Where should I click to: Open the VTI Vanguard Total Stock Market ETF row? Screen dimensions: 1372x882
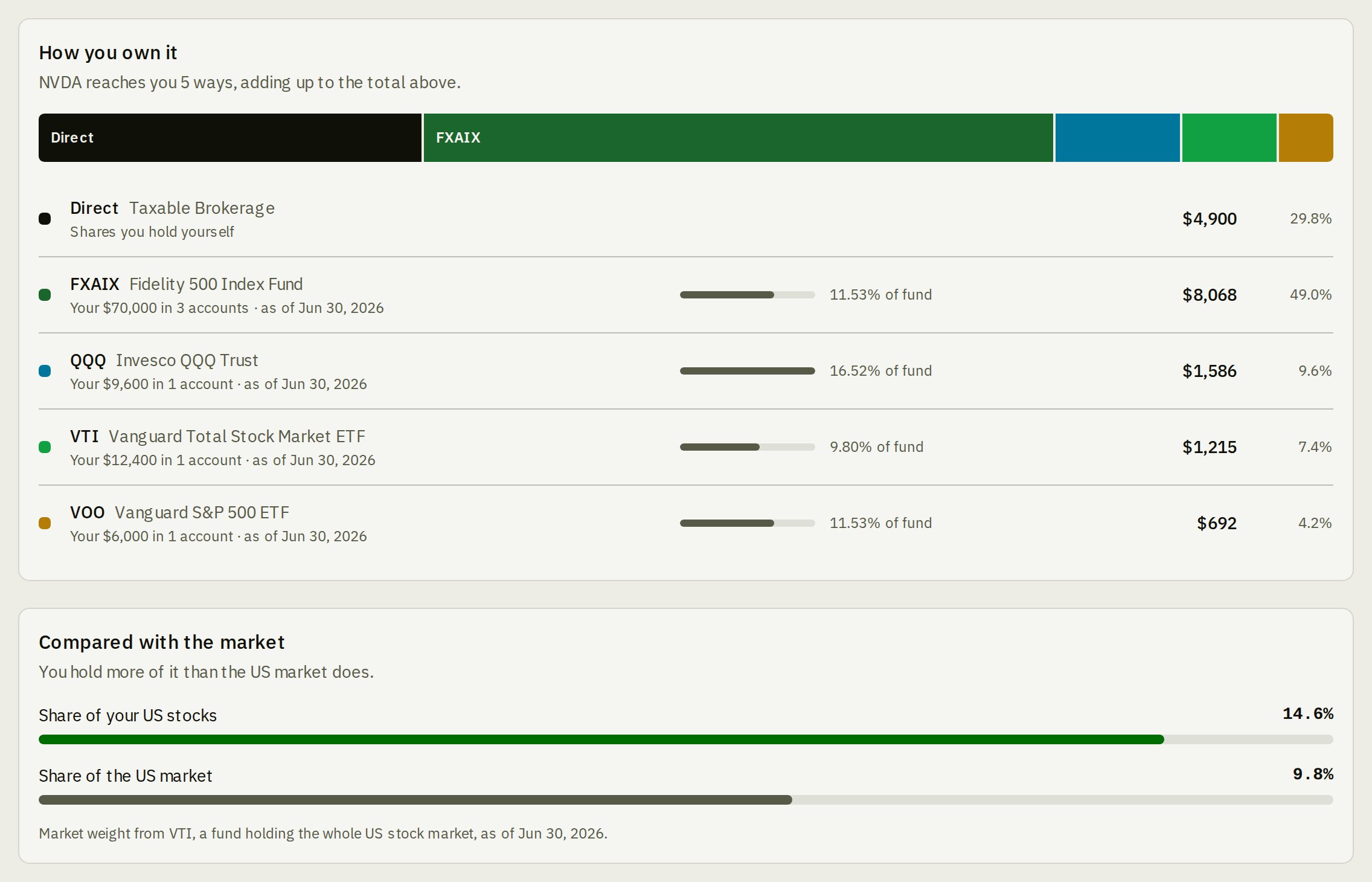(x=686, y=447)
